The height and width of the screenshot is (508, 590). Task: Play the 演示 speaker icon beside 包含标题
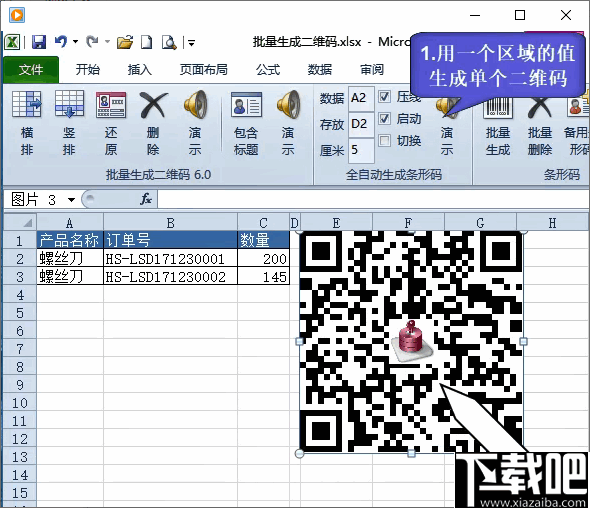[288, 104]
